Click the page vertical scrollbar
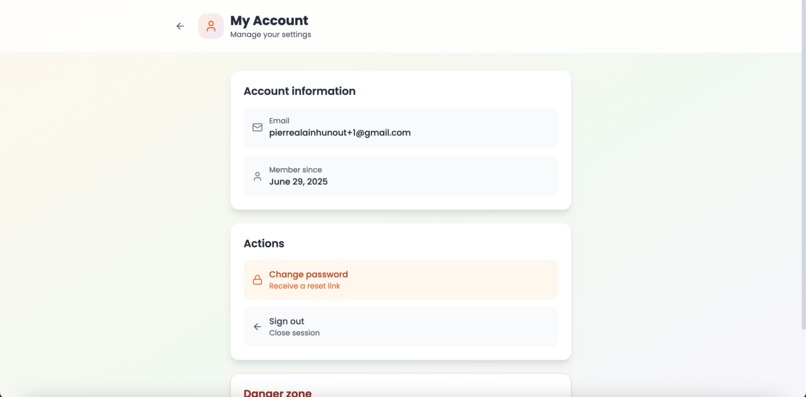Viewport: 806px width, 397px height. tap(803, 165)
